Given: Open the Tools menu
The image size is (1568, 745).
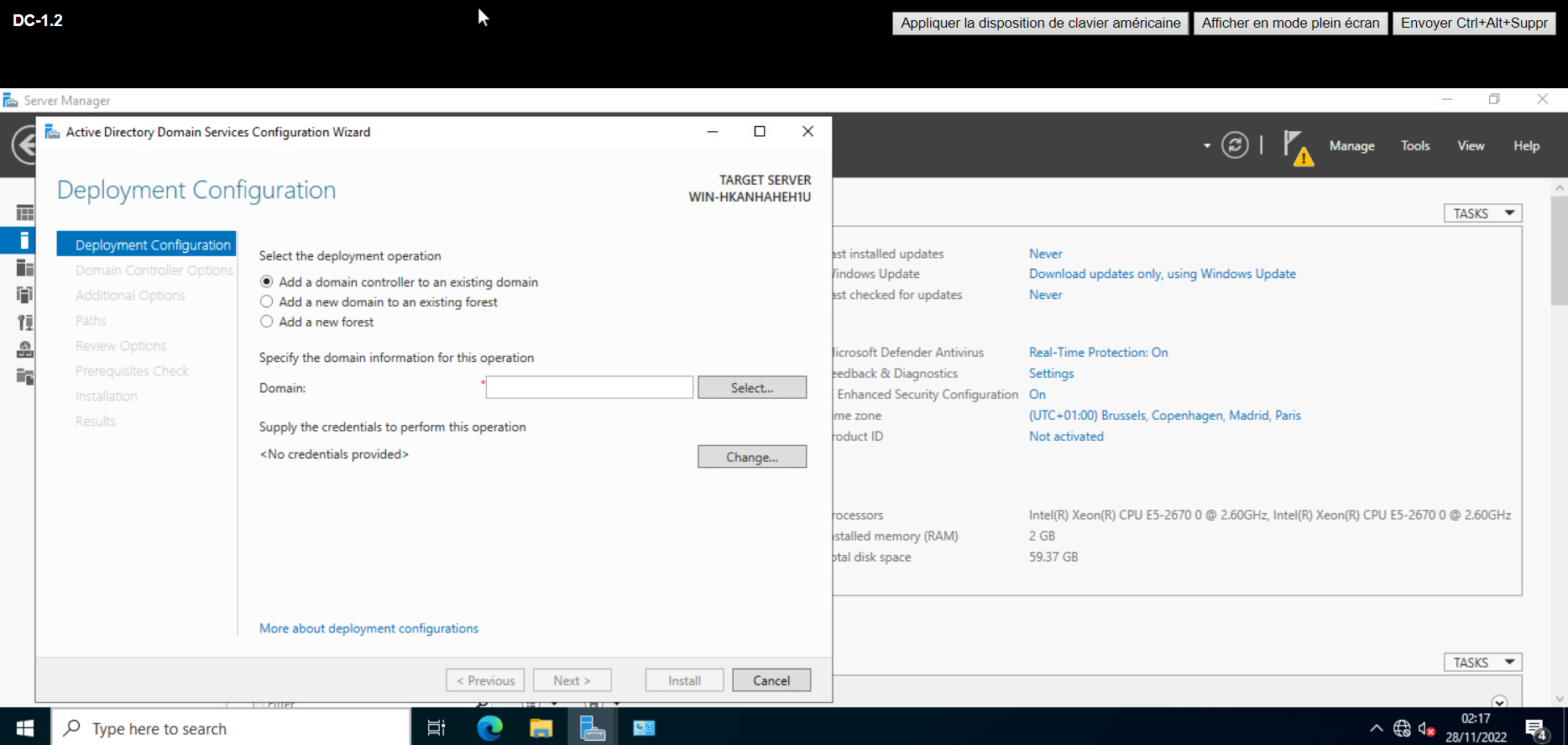Looking at the screenshot, I should click(x=1415, y=145).
